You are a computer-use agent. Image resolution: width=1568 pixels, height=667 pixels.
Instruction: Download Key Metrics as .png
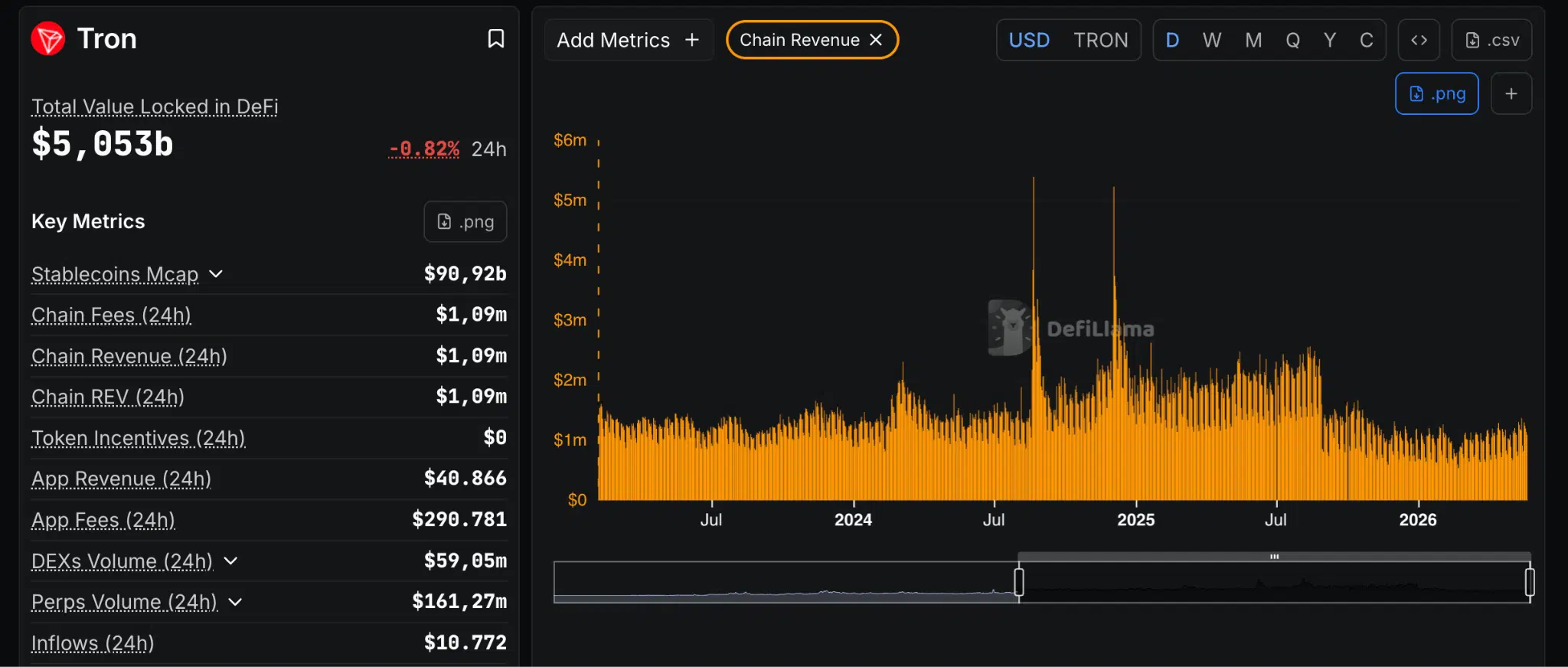click(465, 221)
